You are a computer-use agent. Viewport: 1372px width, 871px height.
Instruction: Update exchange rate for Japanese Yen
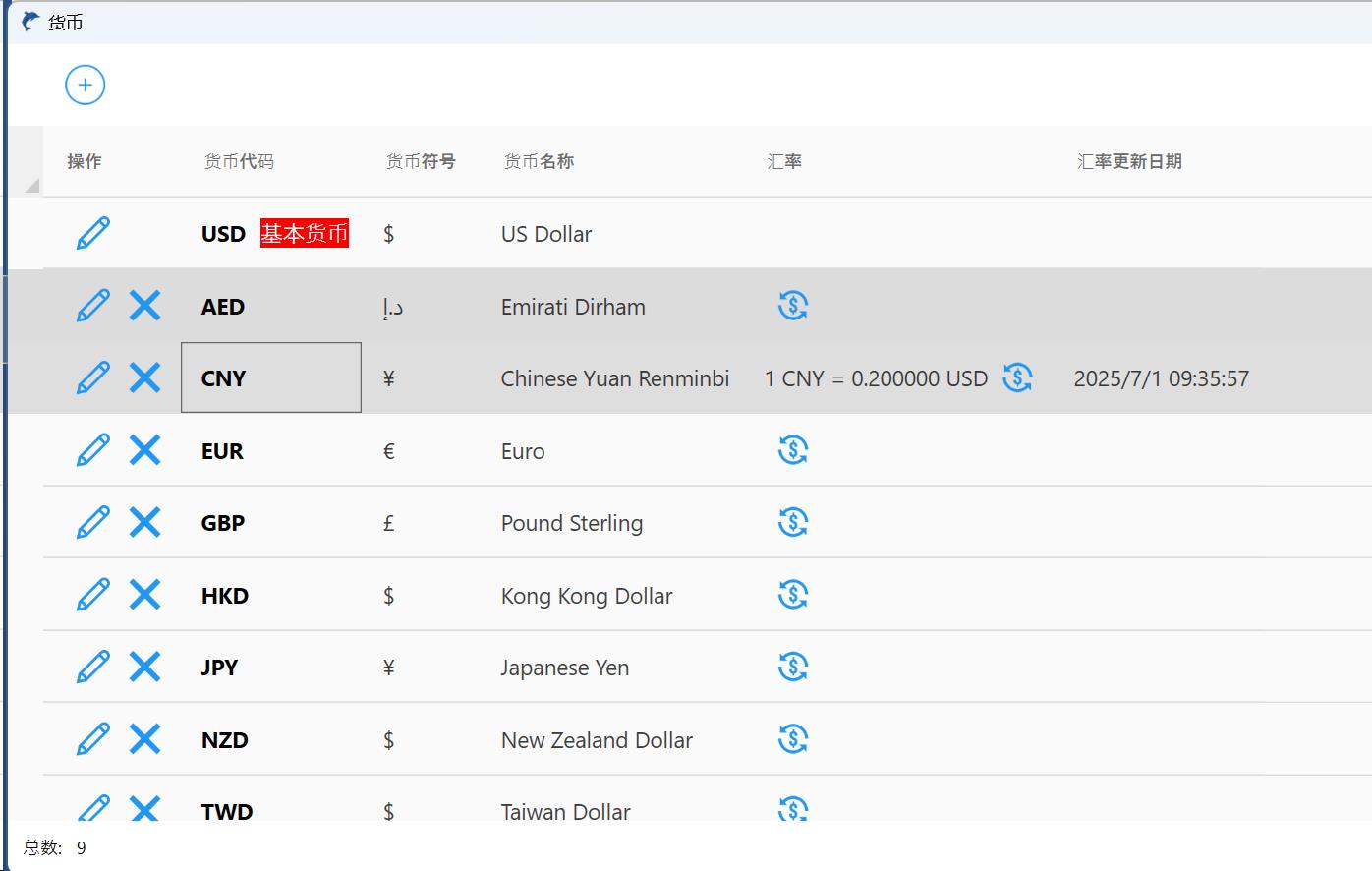[x=793, y=668]
